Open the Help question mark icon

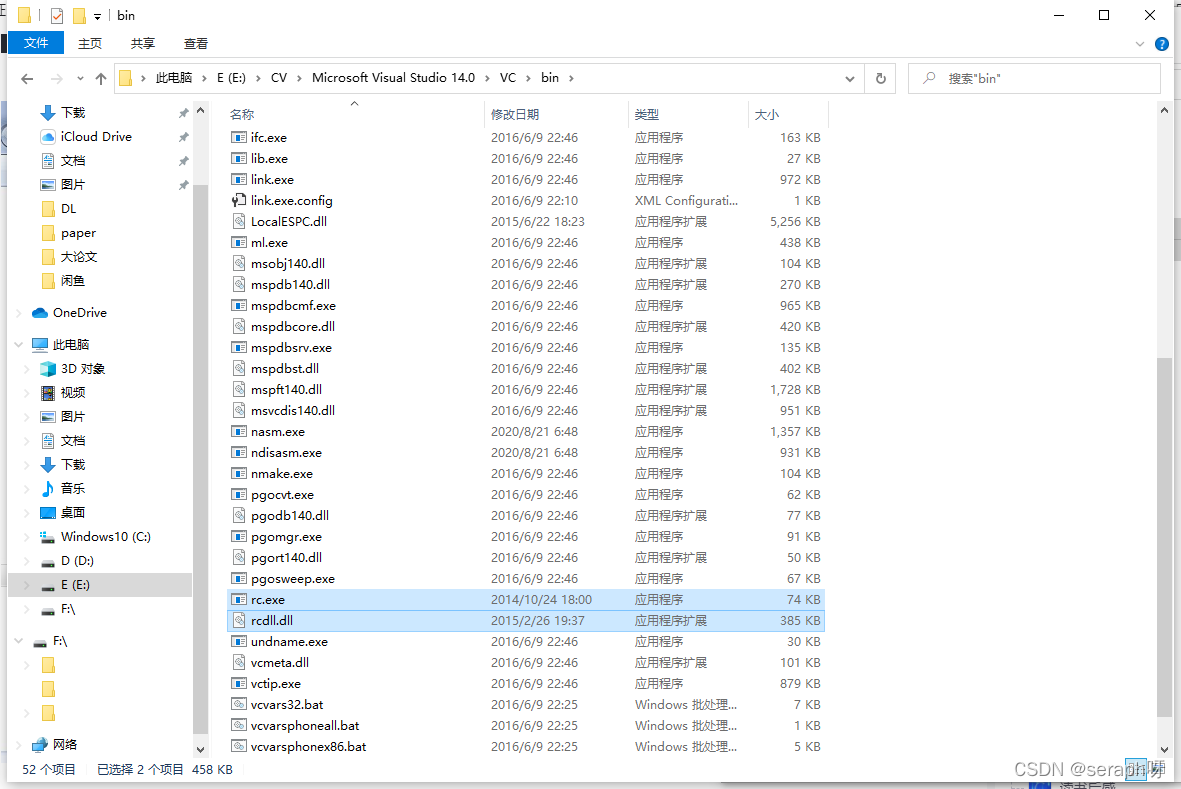point(1162,44)
